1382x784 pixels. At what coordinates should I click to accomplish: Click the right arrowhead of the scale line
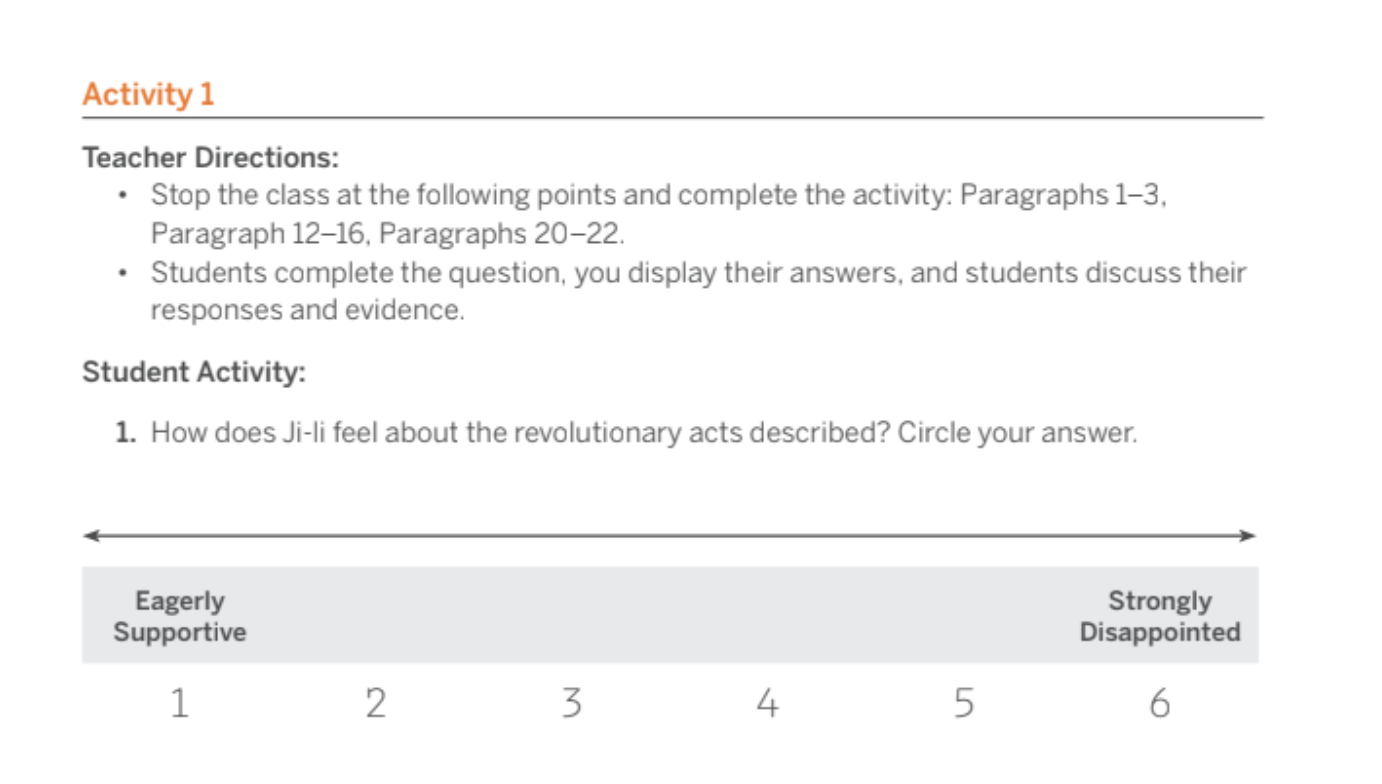(1248, 536)
